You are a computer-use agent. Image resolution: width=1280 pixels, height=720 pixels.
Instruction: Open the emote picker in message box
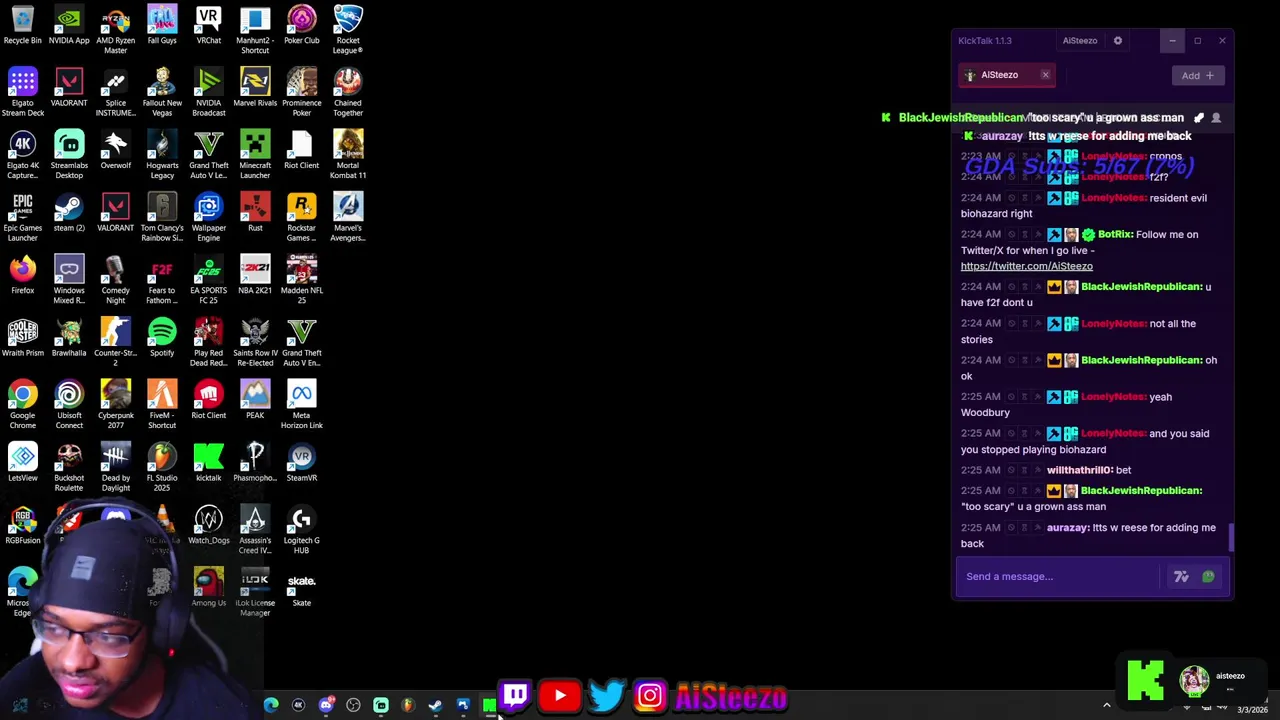(1208, 577)
